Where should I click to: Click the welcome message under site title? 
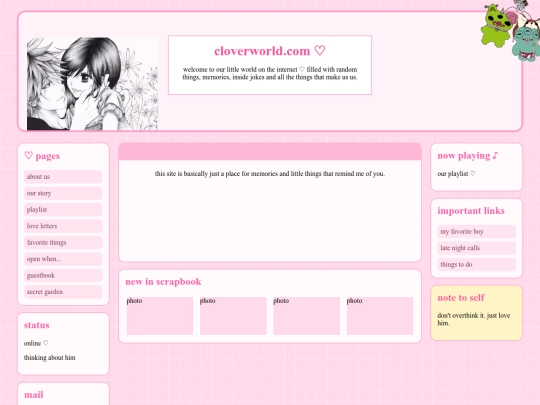[x=270, y=73]
